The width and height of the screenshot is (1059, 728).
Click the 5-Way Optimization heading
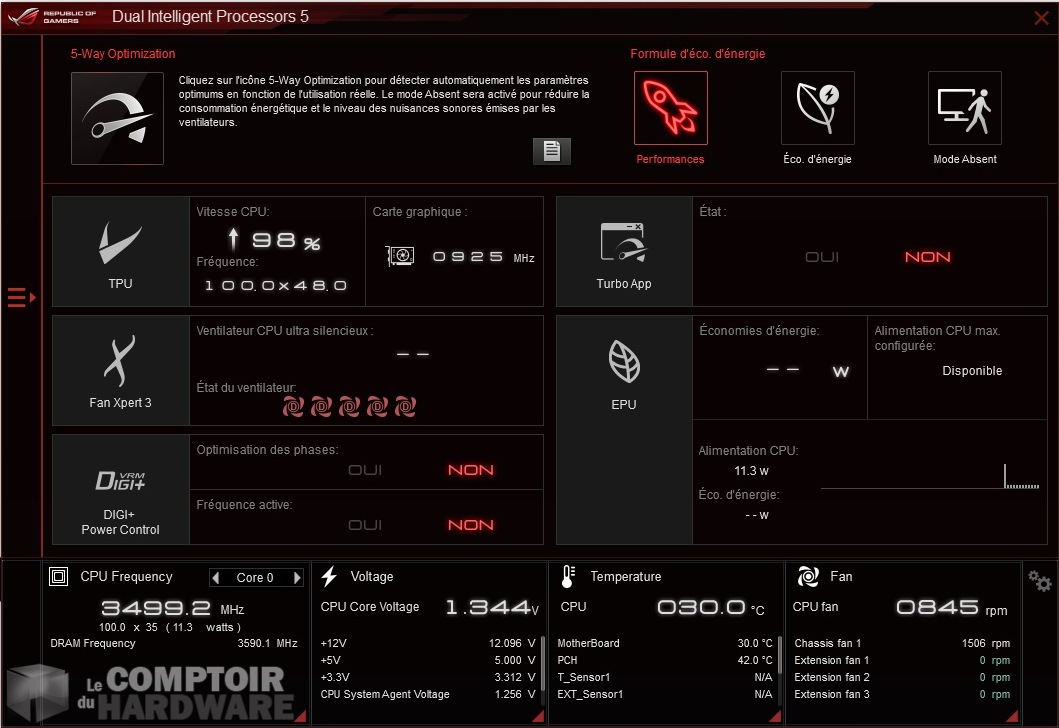123,53
